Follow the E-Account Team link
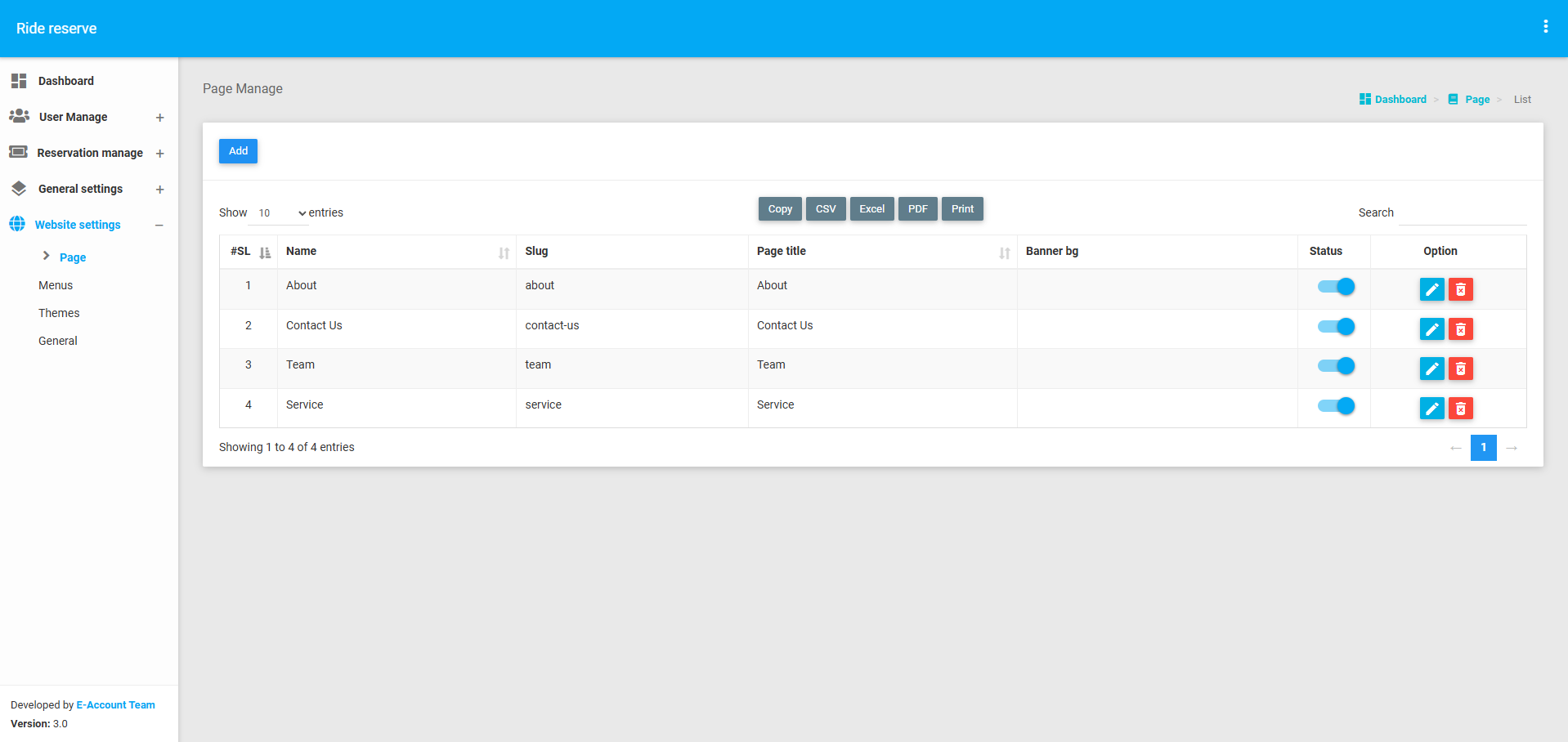 pyautogui.click(x=115, y=705)
